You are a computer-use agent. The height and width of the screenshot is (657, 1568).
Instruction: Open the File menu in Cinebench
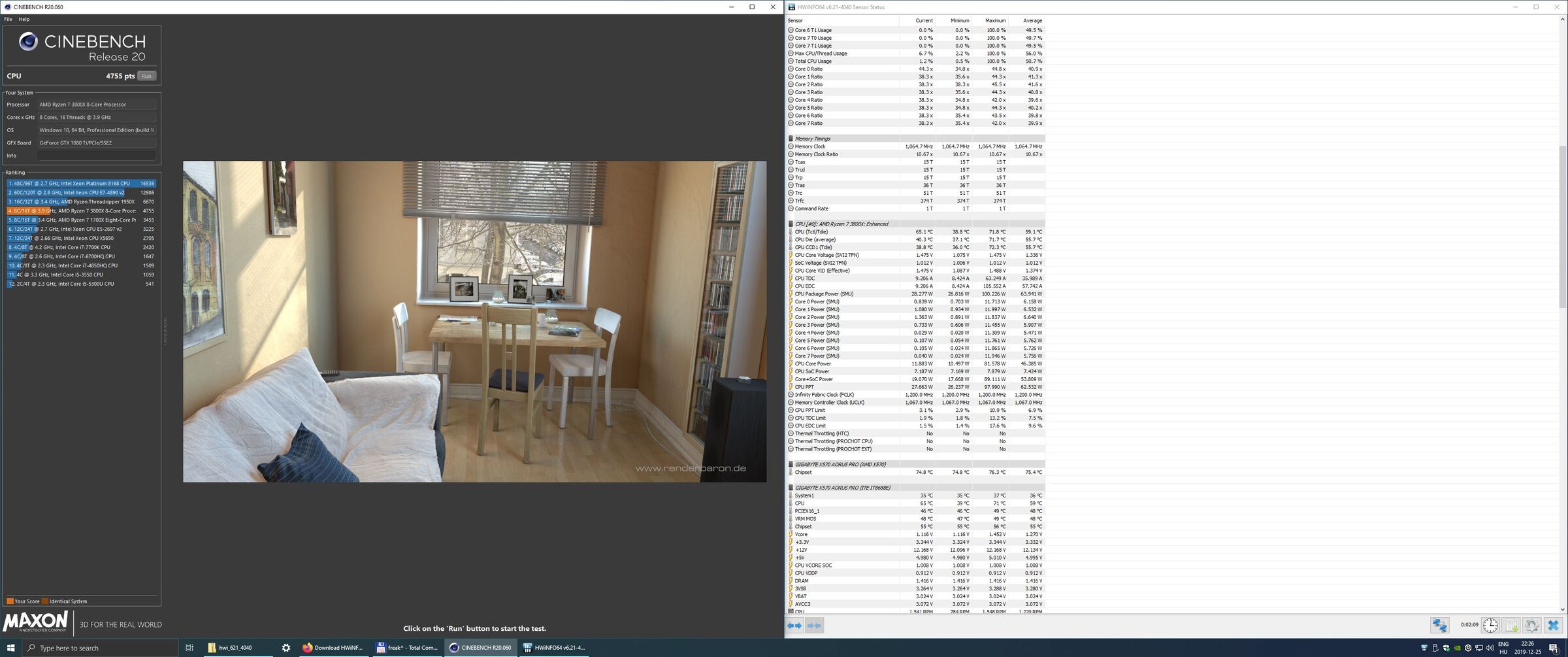click(8, 19)
